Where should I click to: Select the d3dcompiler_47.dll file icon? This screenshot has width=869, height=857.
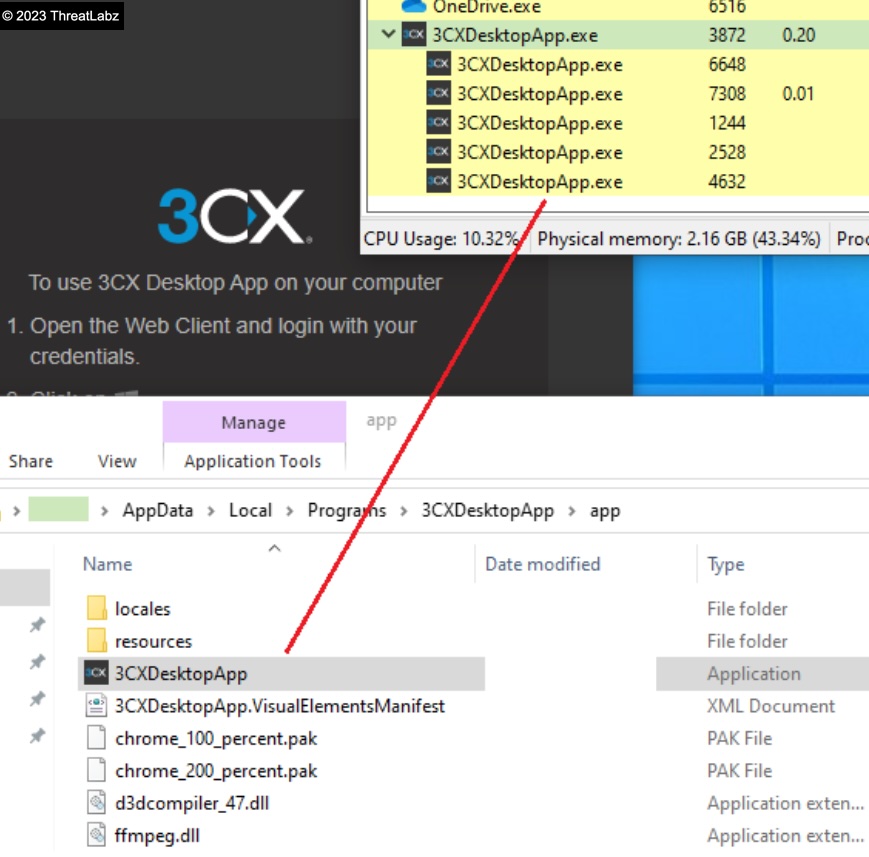click(x=96, y=802)
